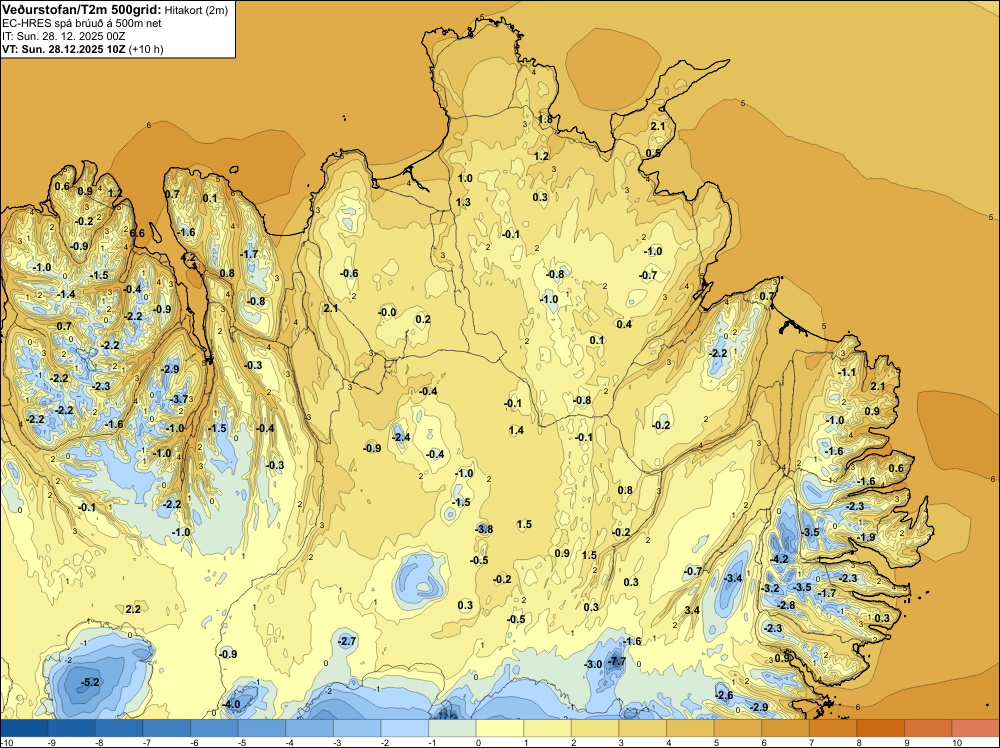The image size is (1000, 748).
Task: Click the '-4.0' temperature value
Action: coord(230,705)
